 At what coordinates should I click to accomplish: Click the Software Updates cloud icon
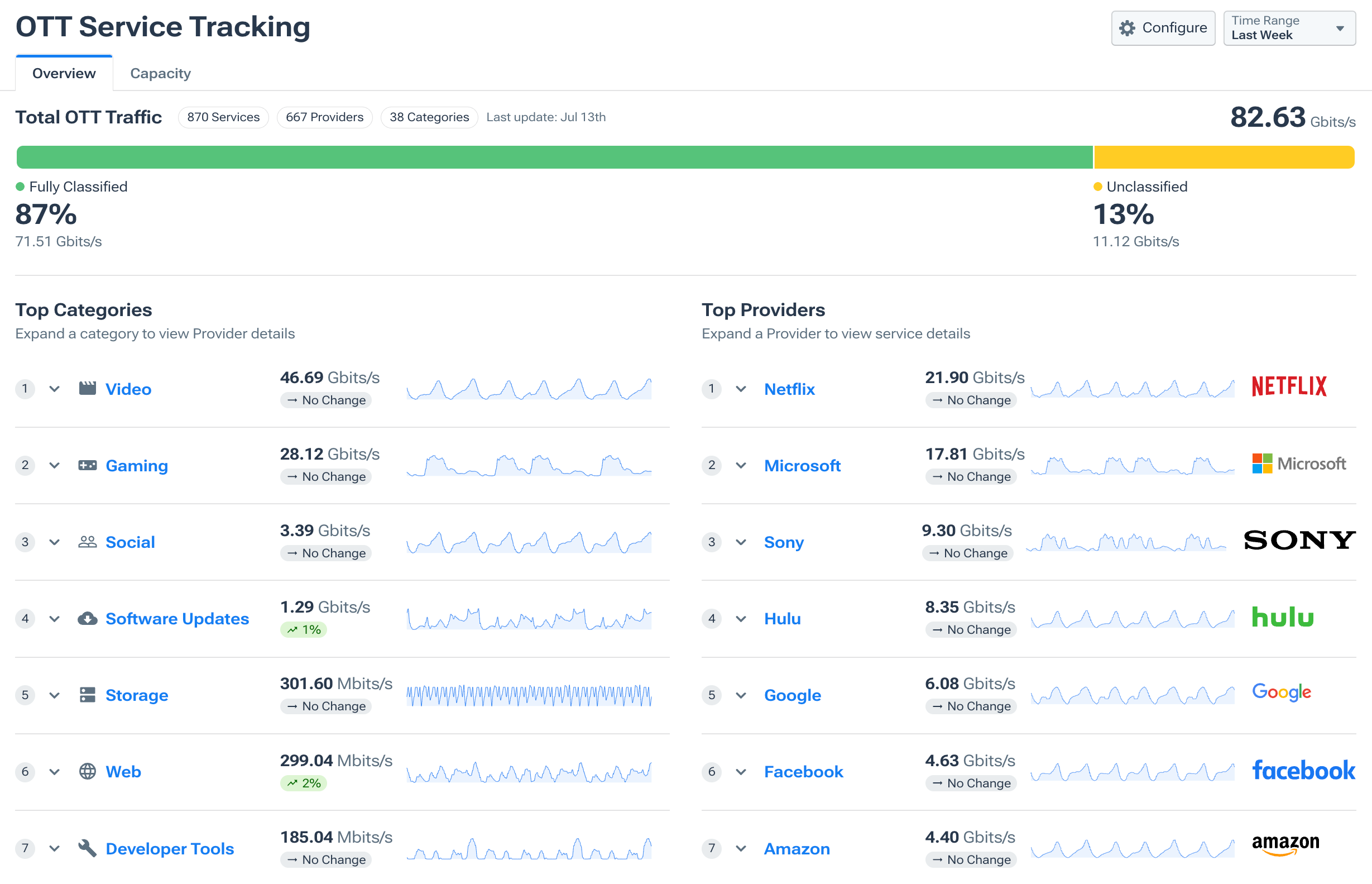tap(87, 618)
